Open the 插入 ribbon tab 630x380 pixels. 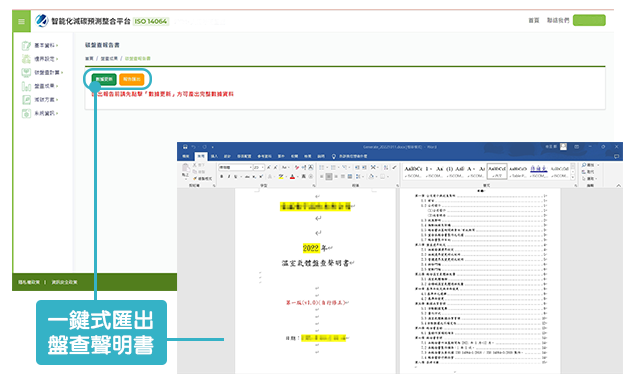(x=214, y=156)
